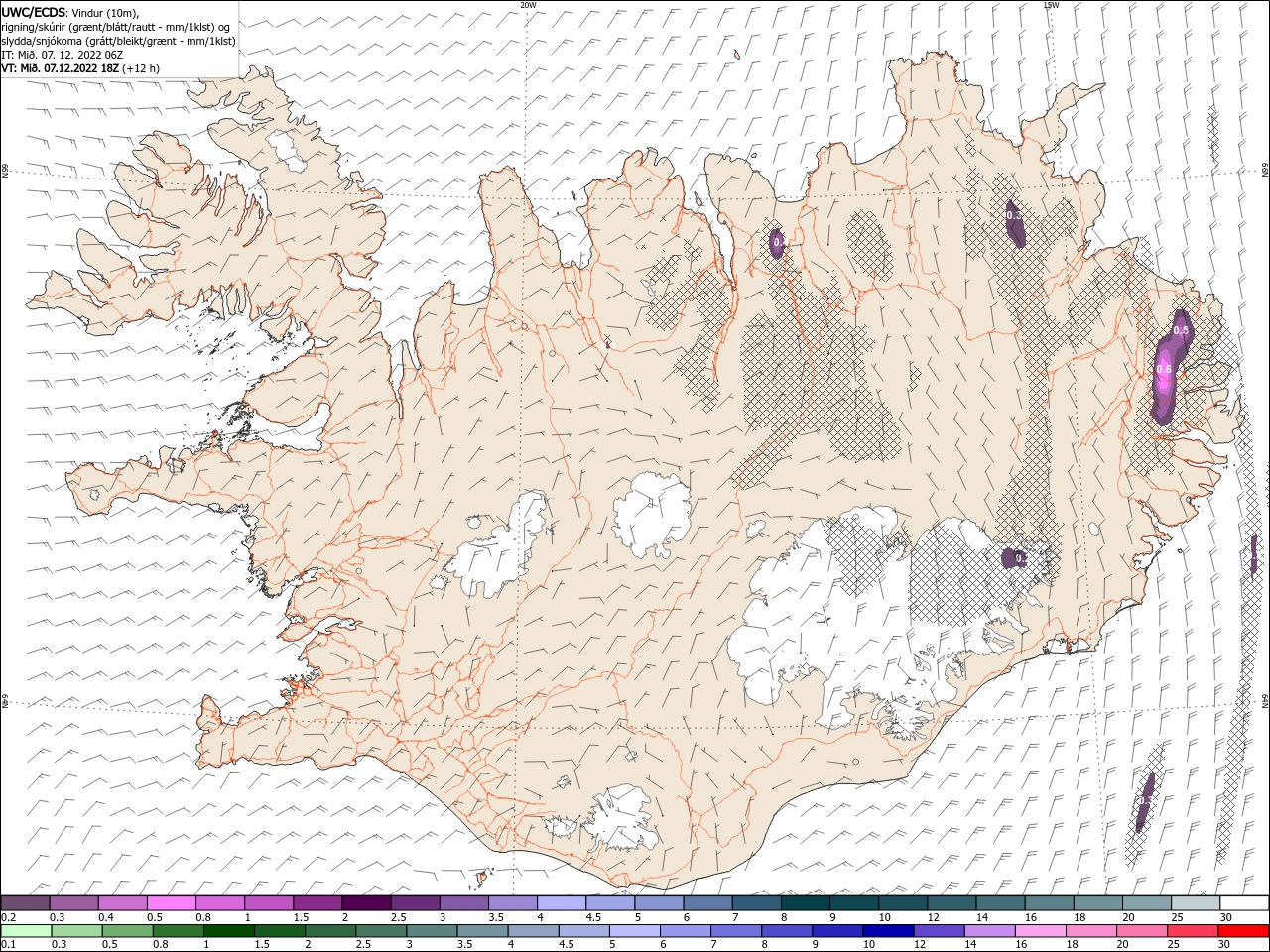Viewport: 1270px width, 952px height.
Task: Click the "Vindur (10m)" text in header
Action: pyautogui.click(x=106, y=12)
